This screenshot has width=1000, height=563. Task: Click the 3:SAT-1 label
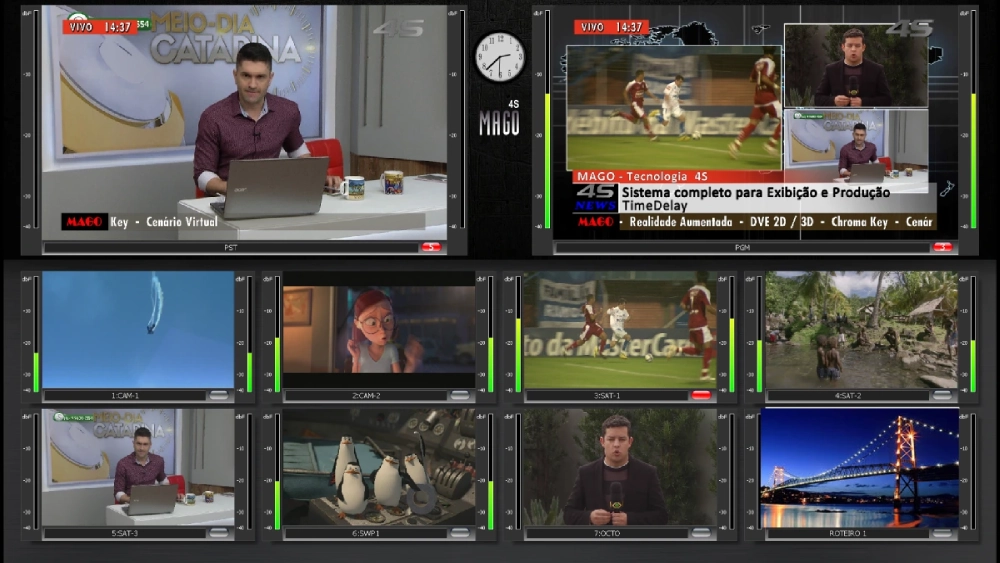click(x=607, y=396)
